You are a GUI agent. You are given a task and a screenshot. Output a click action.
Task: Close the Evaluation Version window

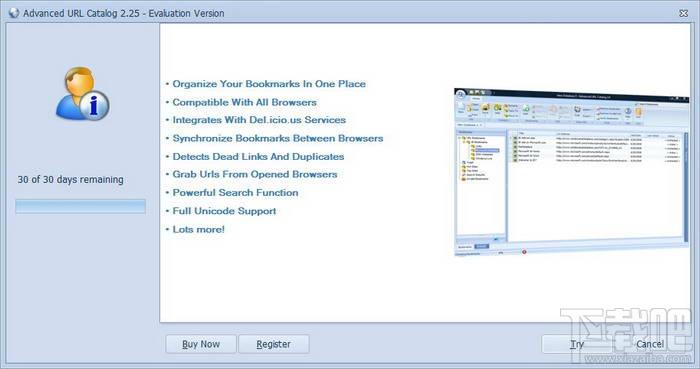(683, 13)
